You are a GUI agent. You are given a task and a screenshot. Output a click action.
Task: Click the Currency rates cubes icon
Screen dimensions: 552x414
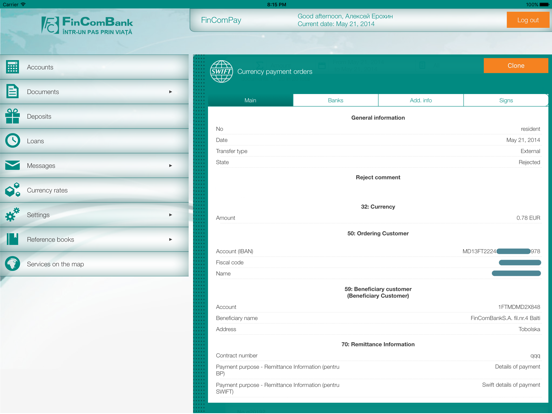point(12,190)
